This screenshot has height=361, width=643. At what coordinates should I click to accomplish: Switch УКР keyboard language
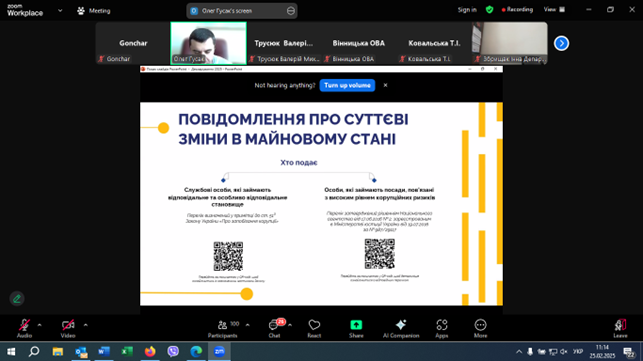[x=578, y=352]
